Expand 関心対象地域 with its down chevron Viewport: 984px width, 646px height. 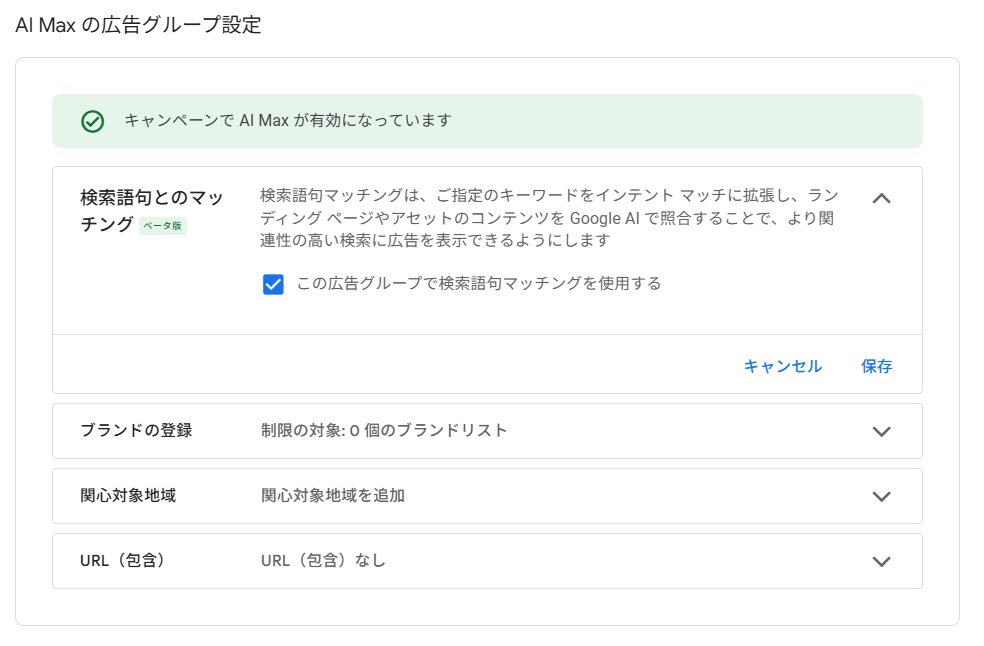point(881,497)
